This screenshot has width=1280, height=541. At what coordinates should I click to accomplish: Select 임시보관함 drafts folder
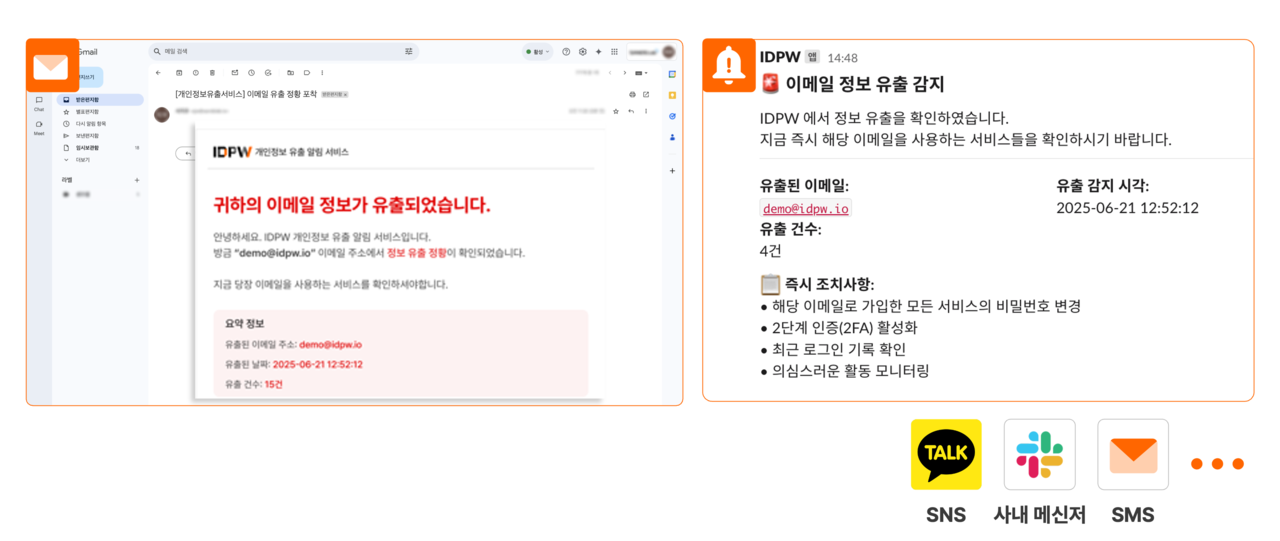(x=99, y=148)
